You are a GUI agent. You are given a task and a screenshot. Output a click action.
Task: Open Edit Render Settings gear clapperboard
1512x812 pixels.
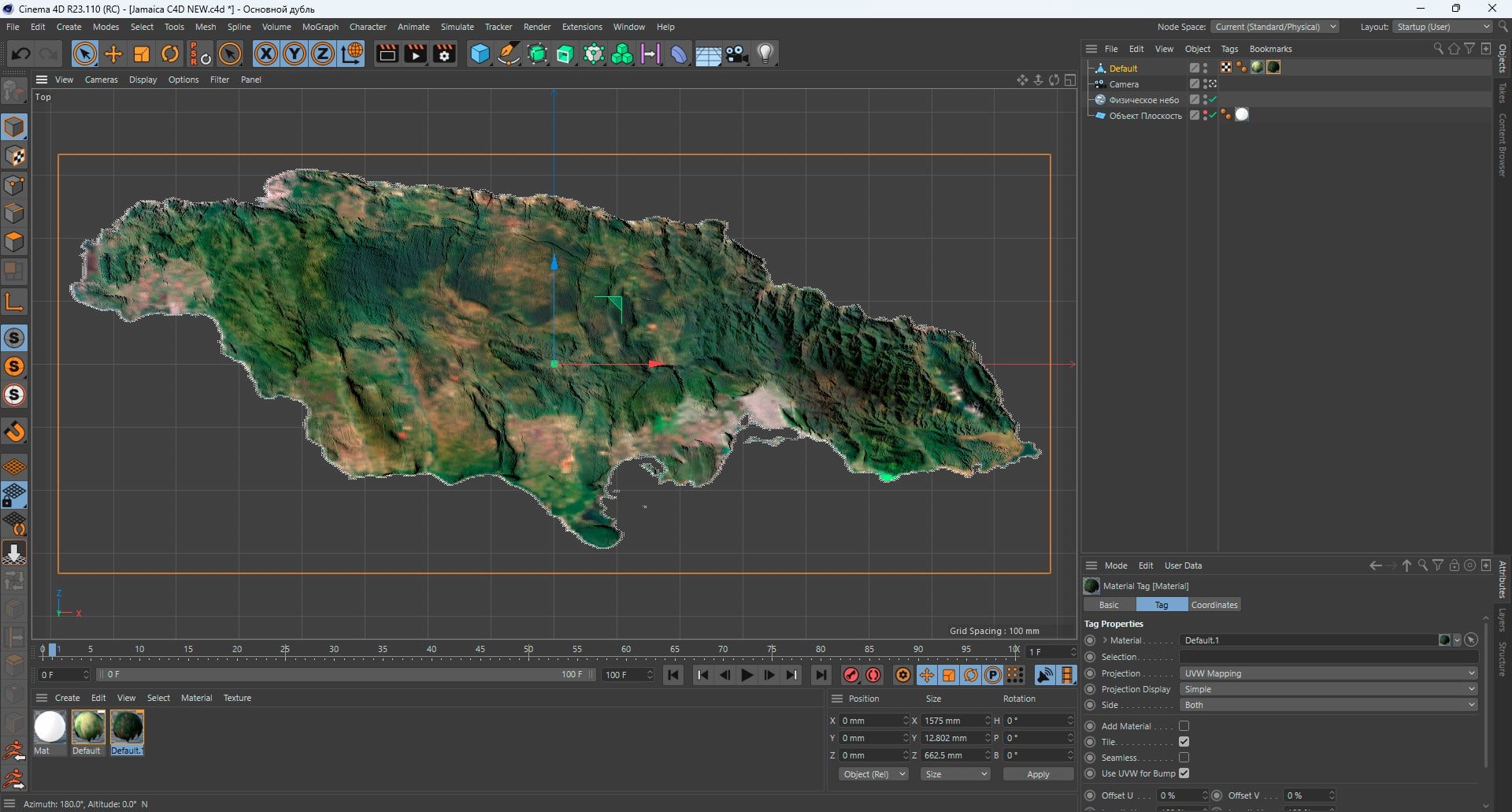coord(444,54)
